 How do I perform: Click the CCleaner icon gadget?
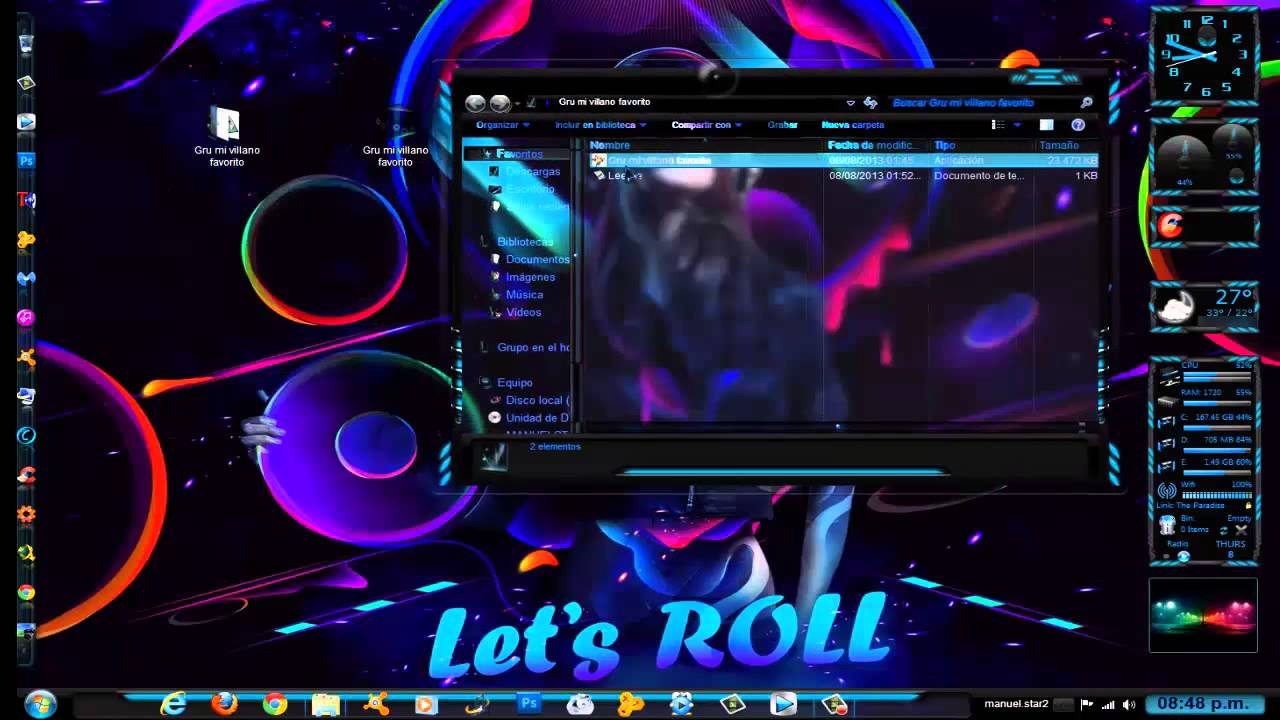coord(1170,226)
